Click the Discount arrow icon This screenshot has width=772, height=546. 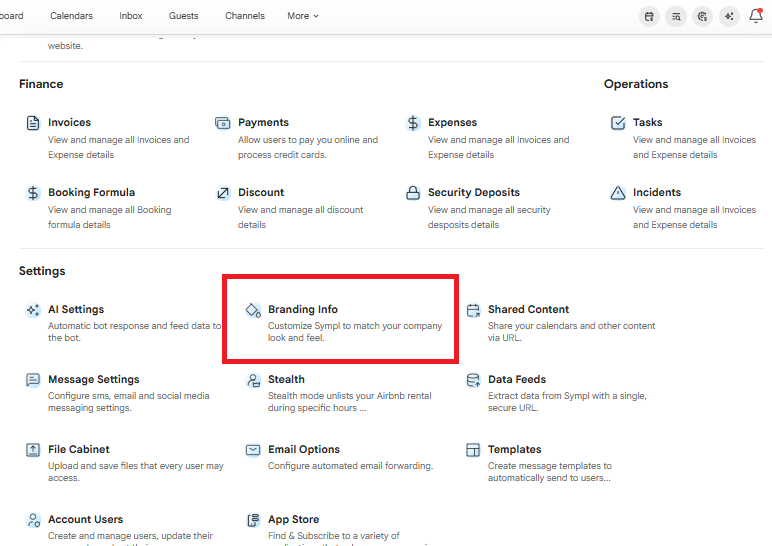[x=223, y=193]
